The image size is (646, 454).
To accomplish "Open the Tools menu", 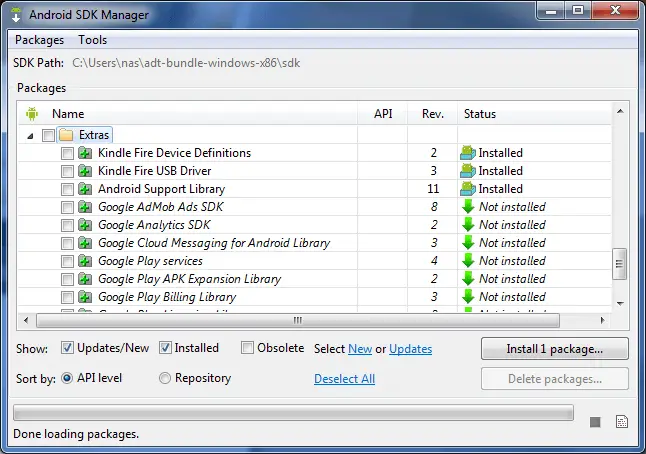I will coord(93,40).
